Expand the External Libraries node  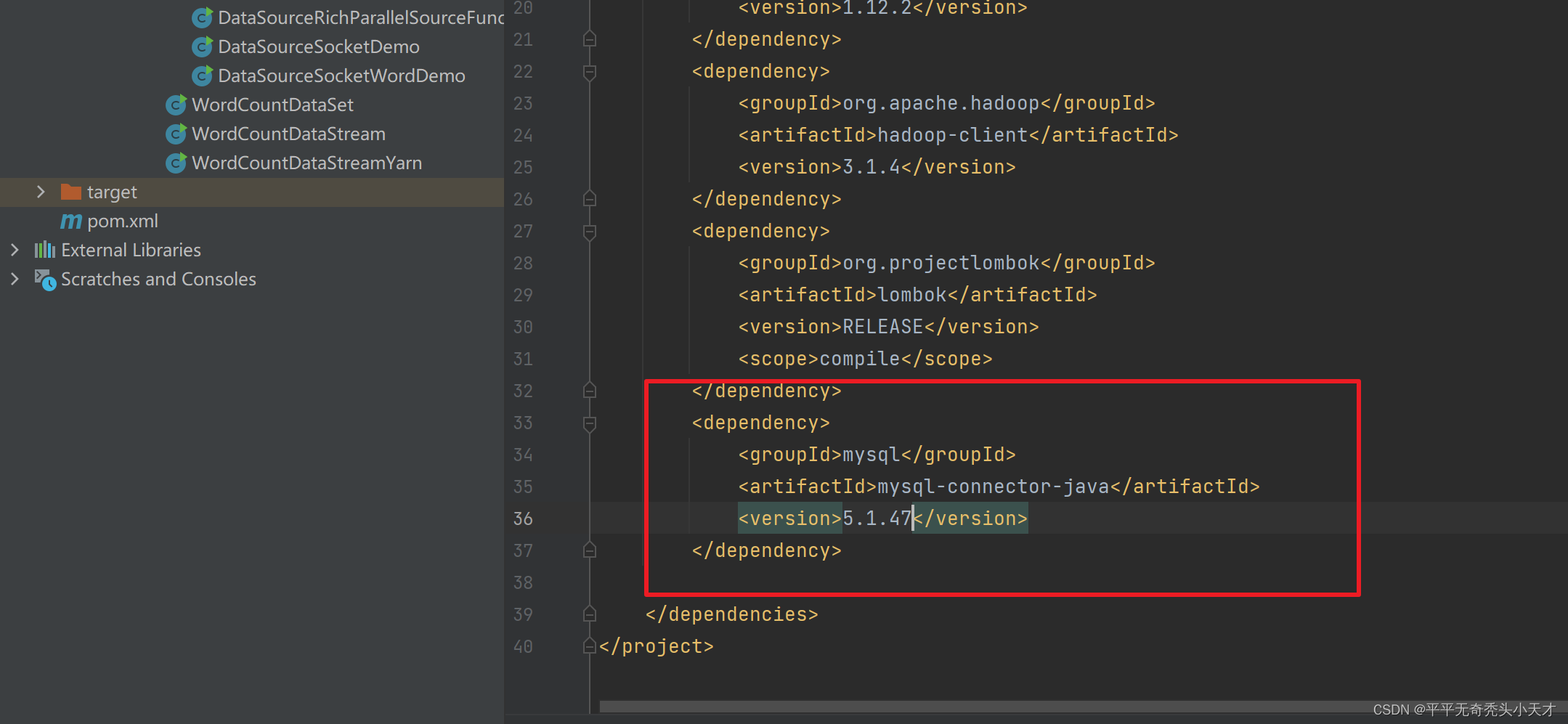(15, 250)
